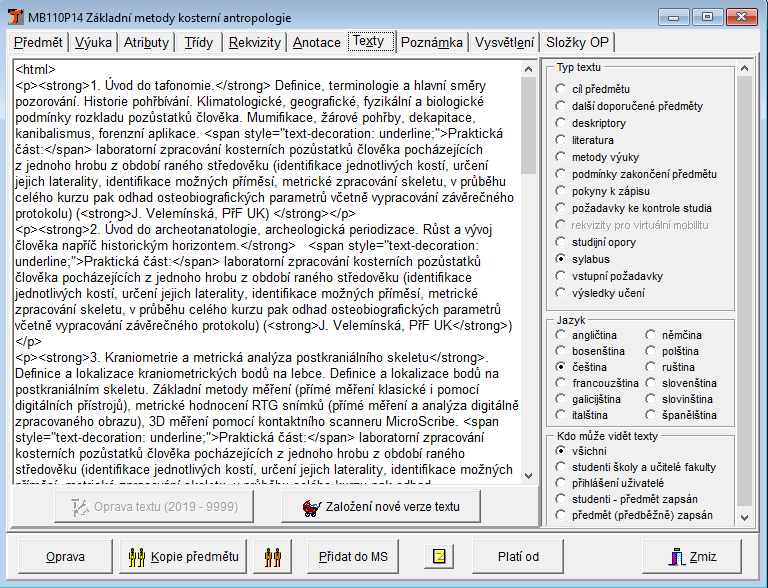
Task: Click the yellow note icon button
Action: point(438,556)
